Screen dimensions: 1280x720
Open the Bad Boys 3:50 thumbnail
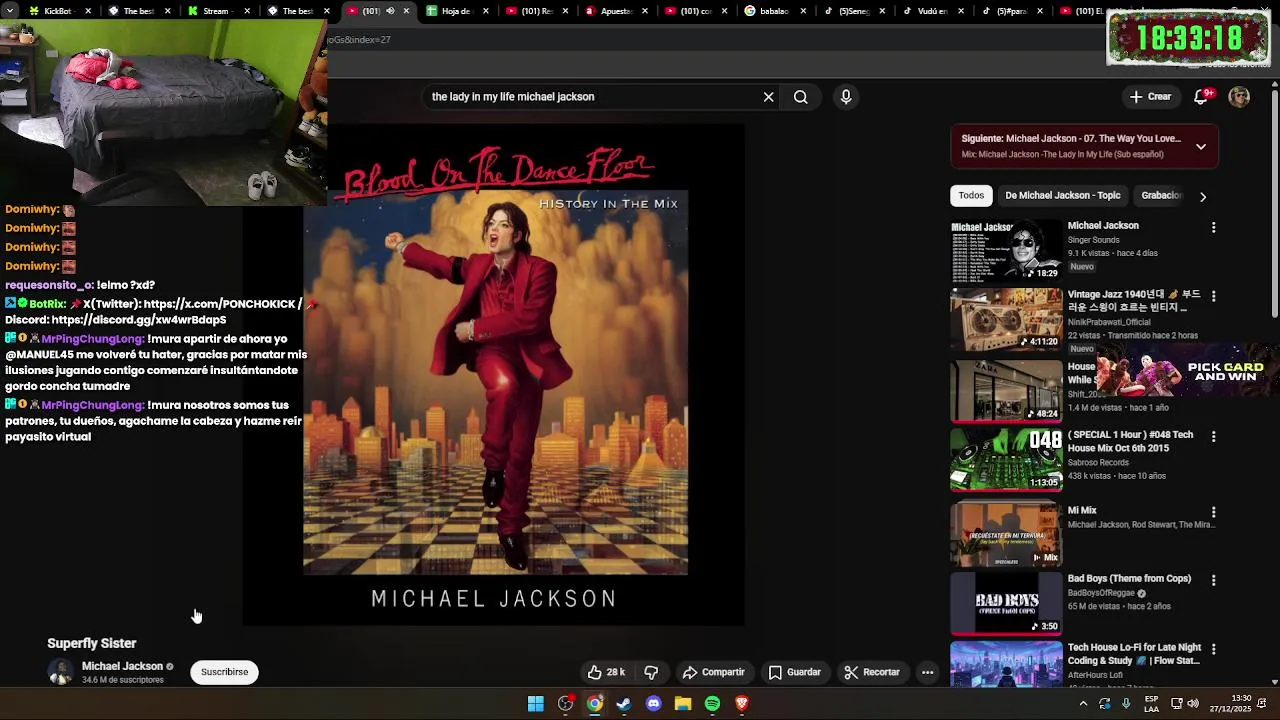1006,603
